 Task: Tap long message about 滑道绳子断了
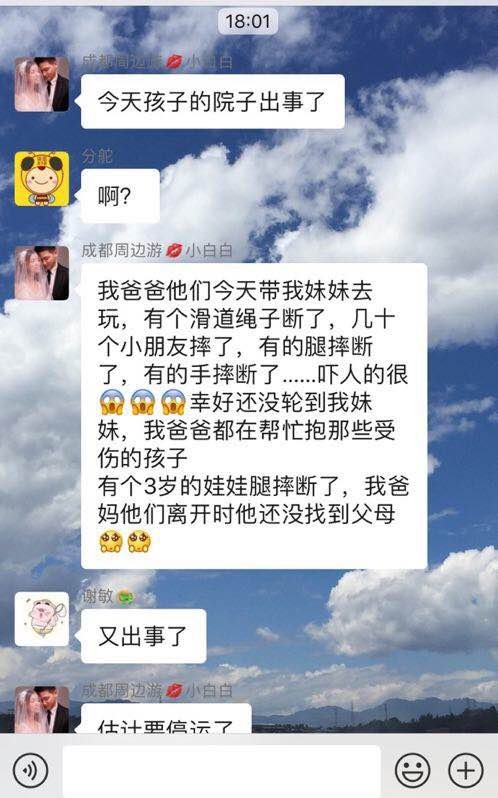[x=254, y=416]
